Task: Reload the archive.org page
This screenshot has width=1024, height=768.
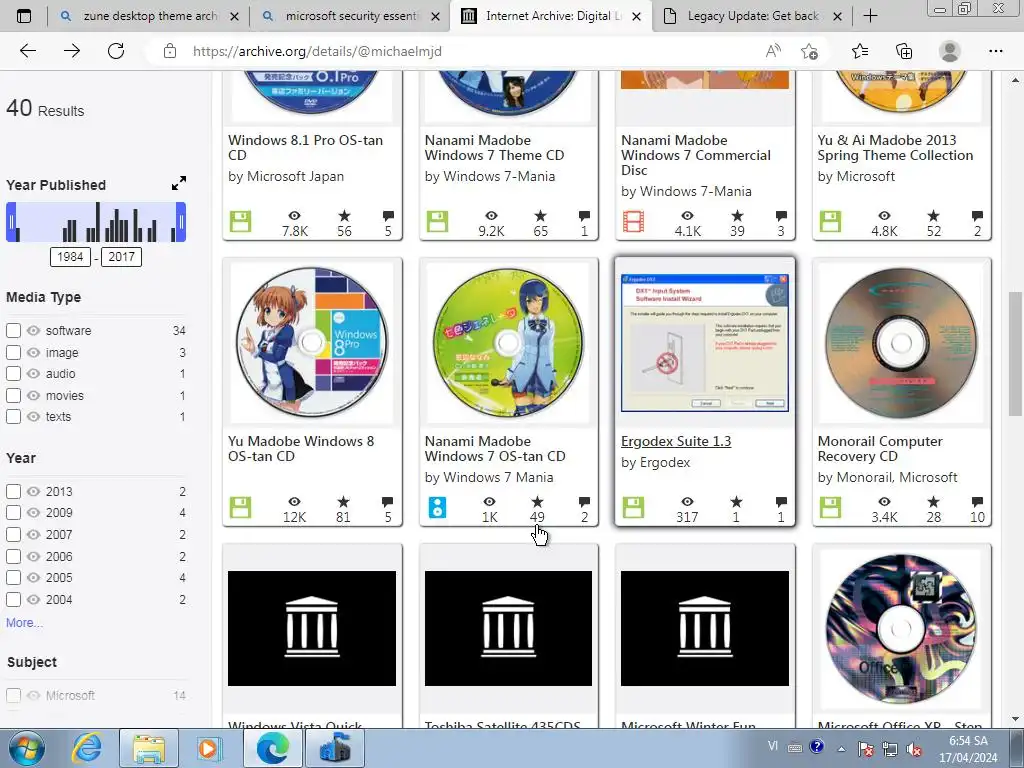Action: (x=116, y=51)
